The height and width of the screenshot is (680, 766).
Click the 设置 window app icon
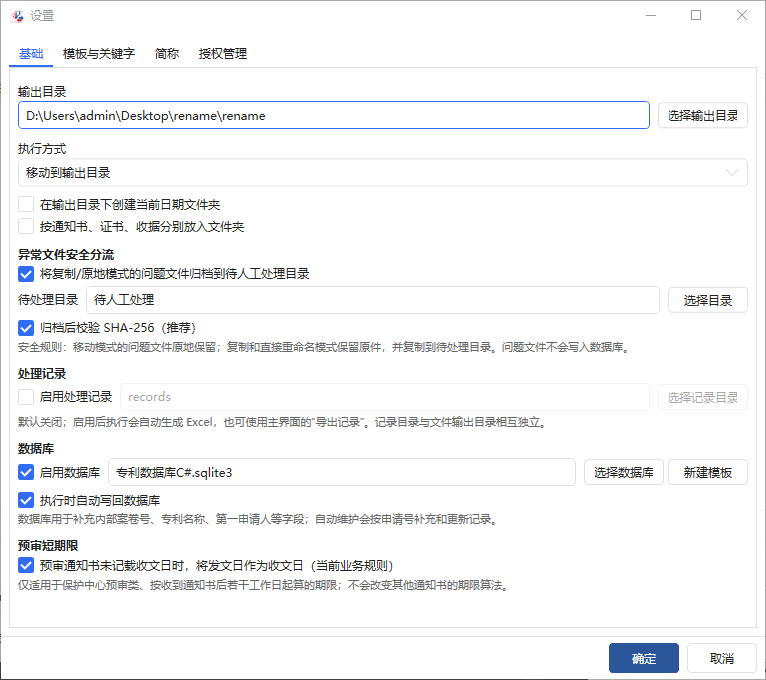tap(18, 16)
